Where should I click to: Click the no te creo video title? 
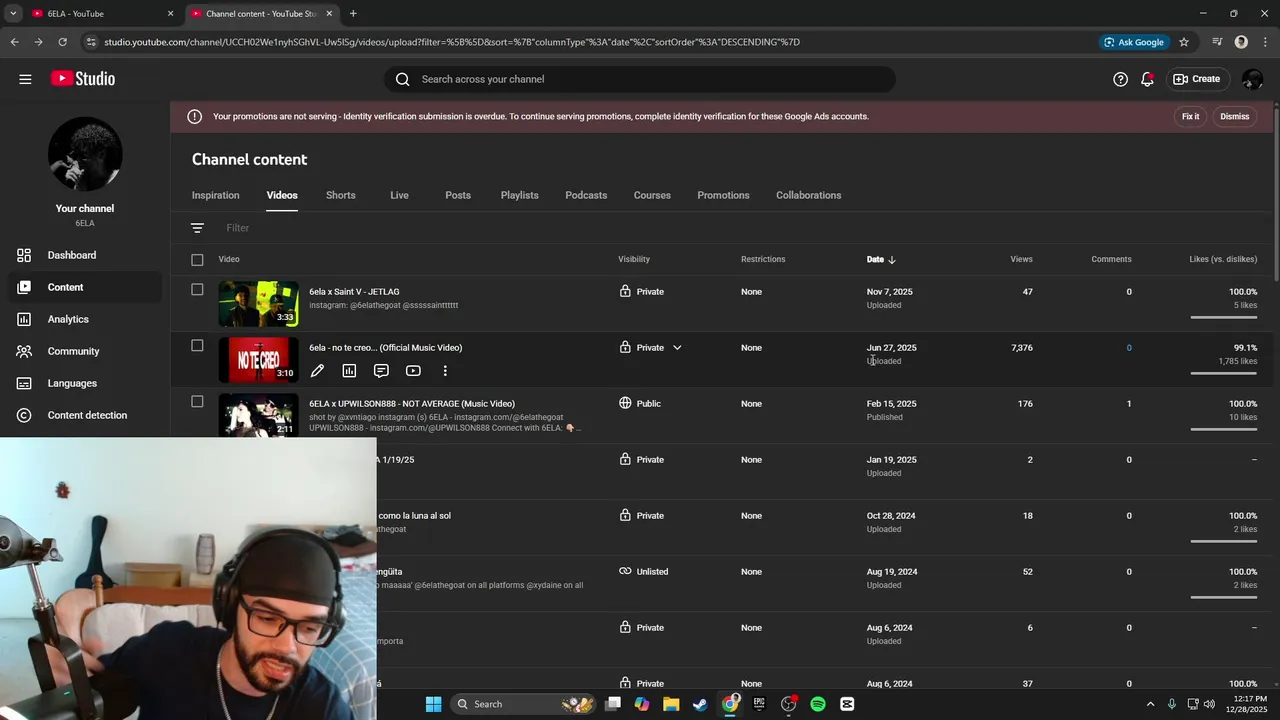click(x=386, y=348)
